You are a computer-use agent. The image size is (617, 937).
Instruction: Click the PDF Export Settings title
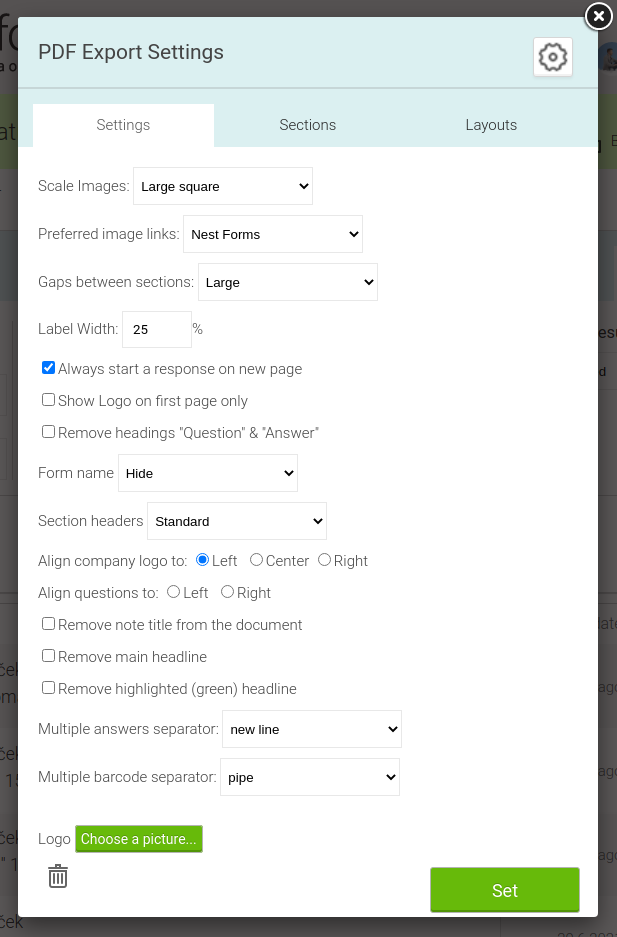tap(131, 52)
